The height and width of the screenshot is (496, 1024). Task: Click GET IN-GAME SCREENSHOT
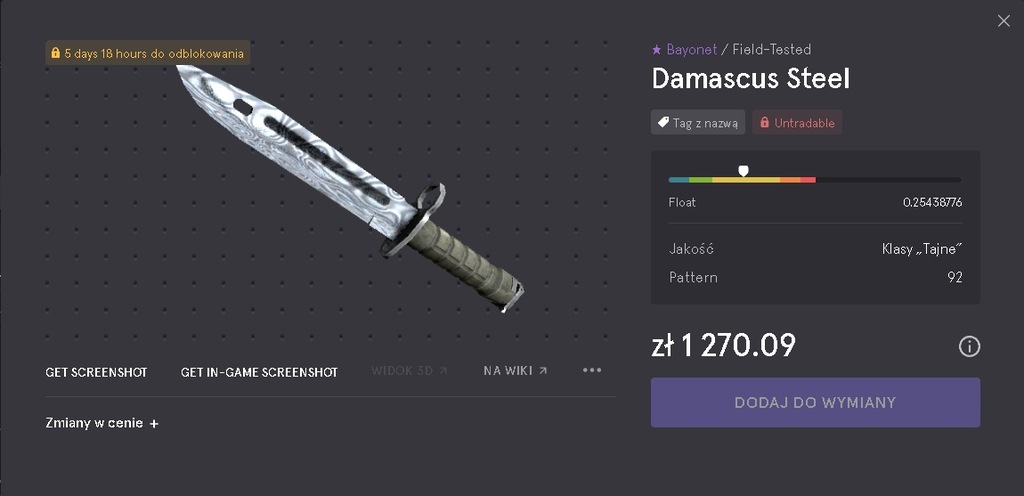point(259,373)
